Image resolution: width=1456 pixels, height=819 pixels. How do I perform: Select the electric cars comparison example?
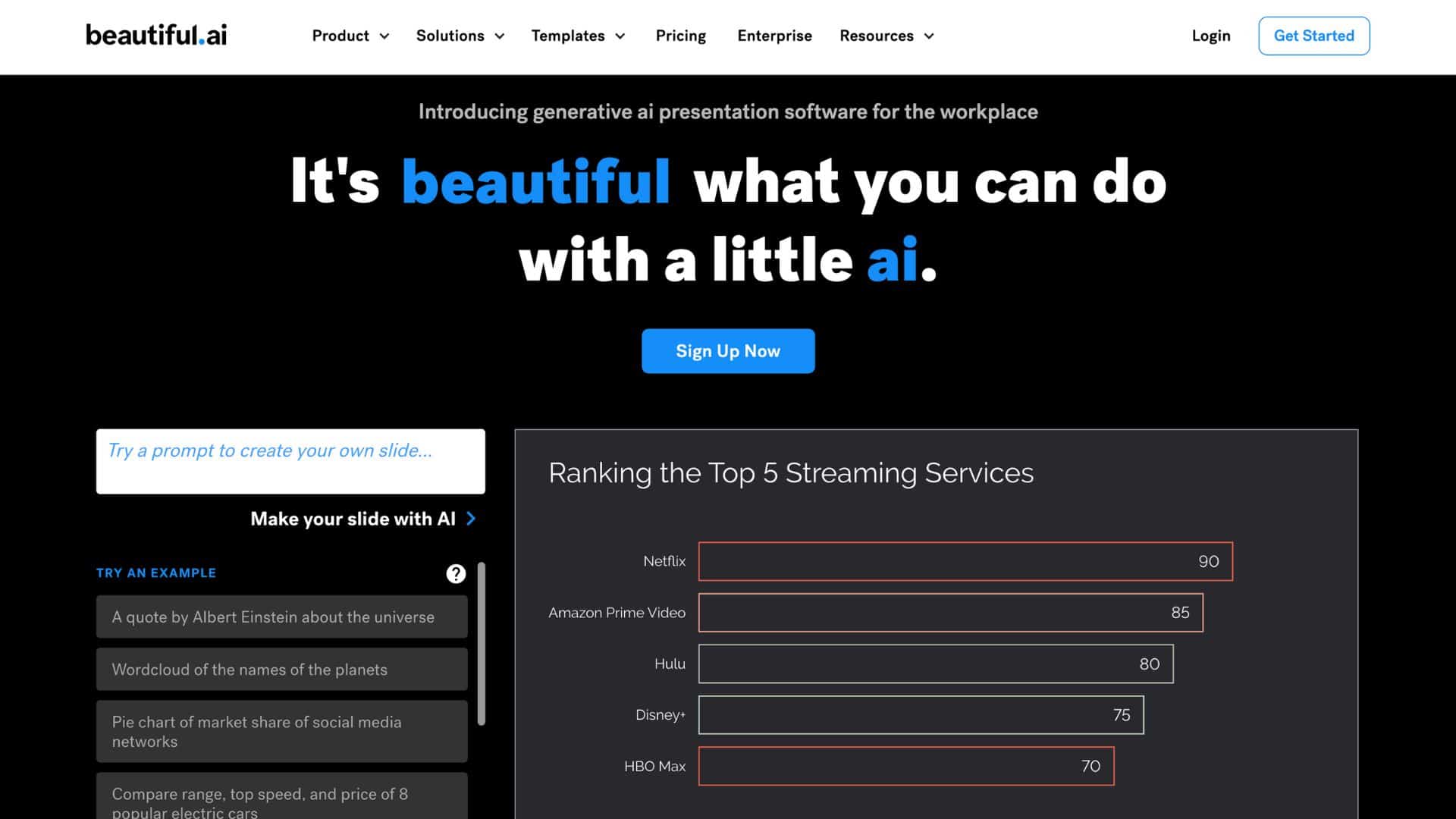pos(281,796)
